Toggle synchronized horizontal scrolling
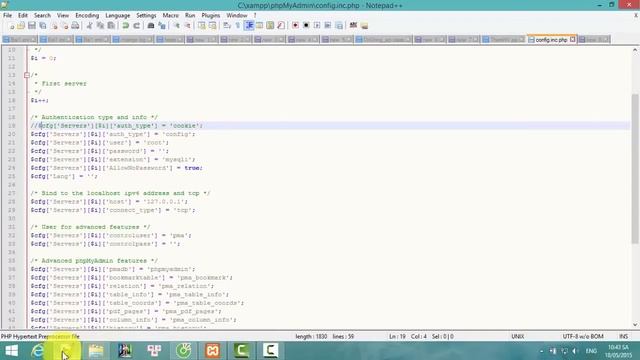This screenshot has height=360, width=640. (x=213, y=26)
